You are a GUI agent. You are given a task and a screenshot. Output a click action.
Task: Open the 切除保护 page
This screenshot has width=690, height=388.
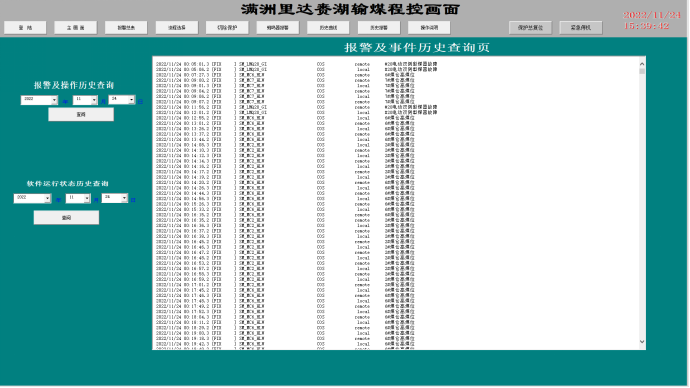click(x=227, y=27)
